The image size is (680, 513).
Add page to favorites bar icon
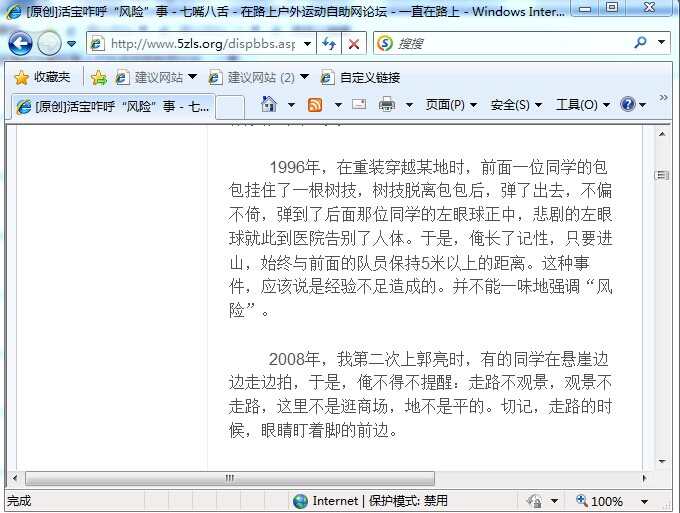tap(99, 78)
